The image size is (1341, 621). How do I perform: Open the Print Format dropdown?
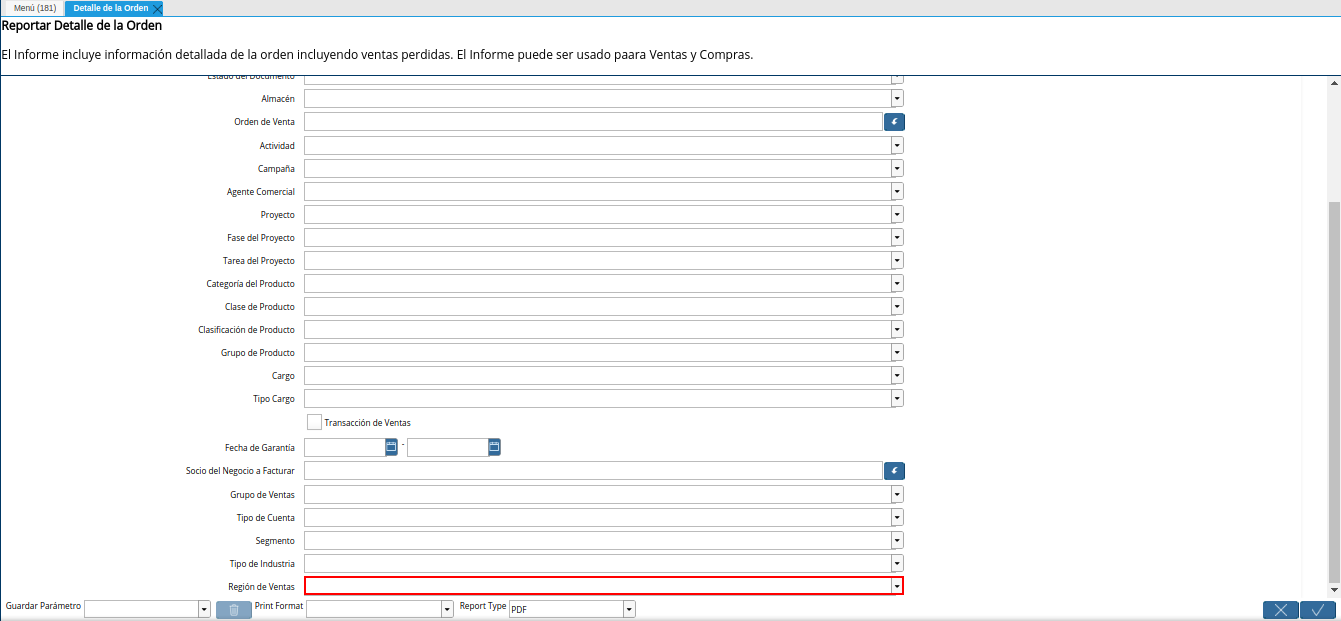point(447,609)
